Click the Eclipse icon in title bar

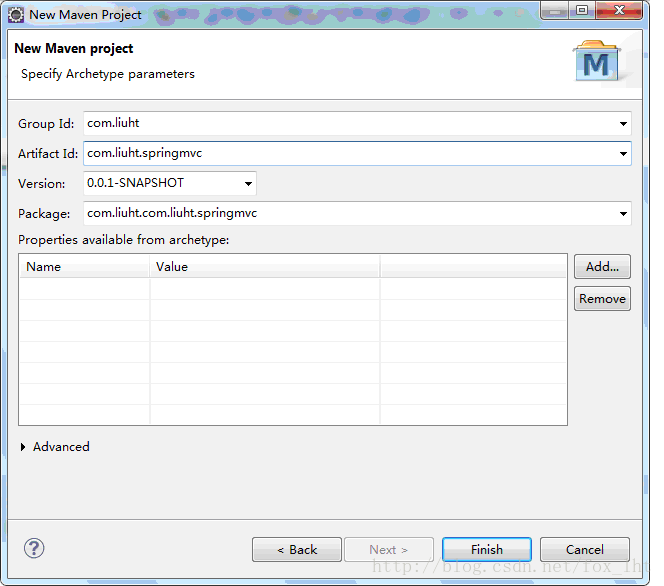point(16,15)
